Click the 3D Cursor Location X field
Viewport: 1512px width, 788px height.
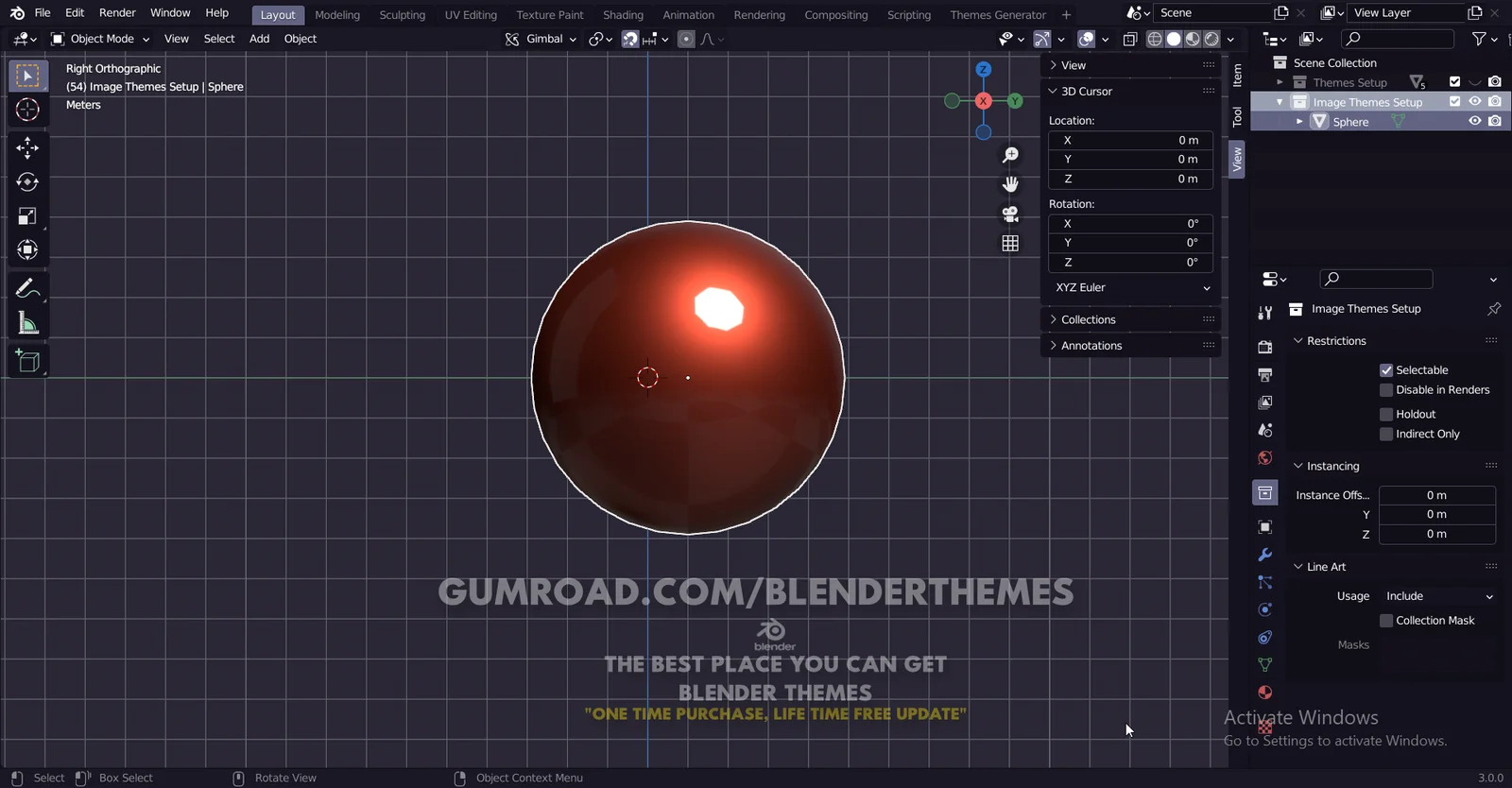coord(1131,141)
